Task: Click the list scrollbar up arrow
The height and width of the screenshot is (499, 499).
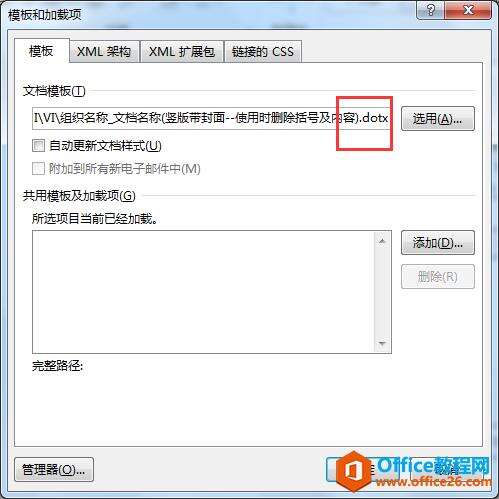Action: tap(382, 241)
